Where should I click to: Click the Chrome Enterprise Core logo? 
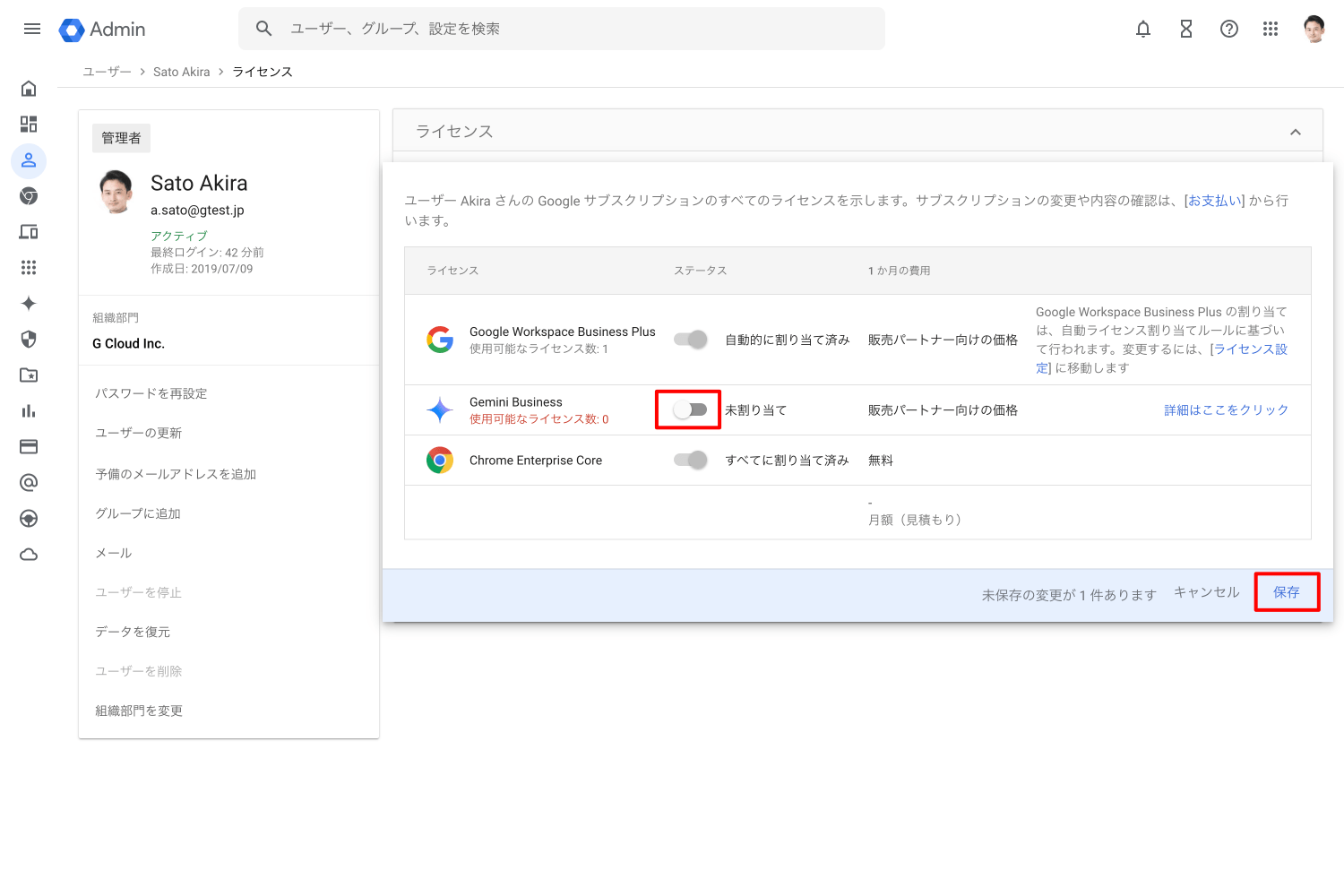440,461
